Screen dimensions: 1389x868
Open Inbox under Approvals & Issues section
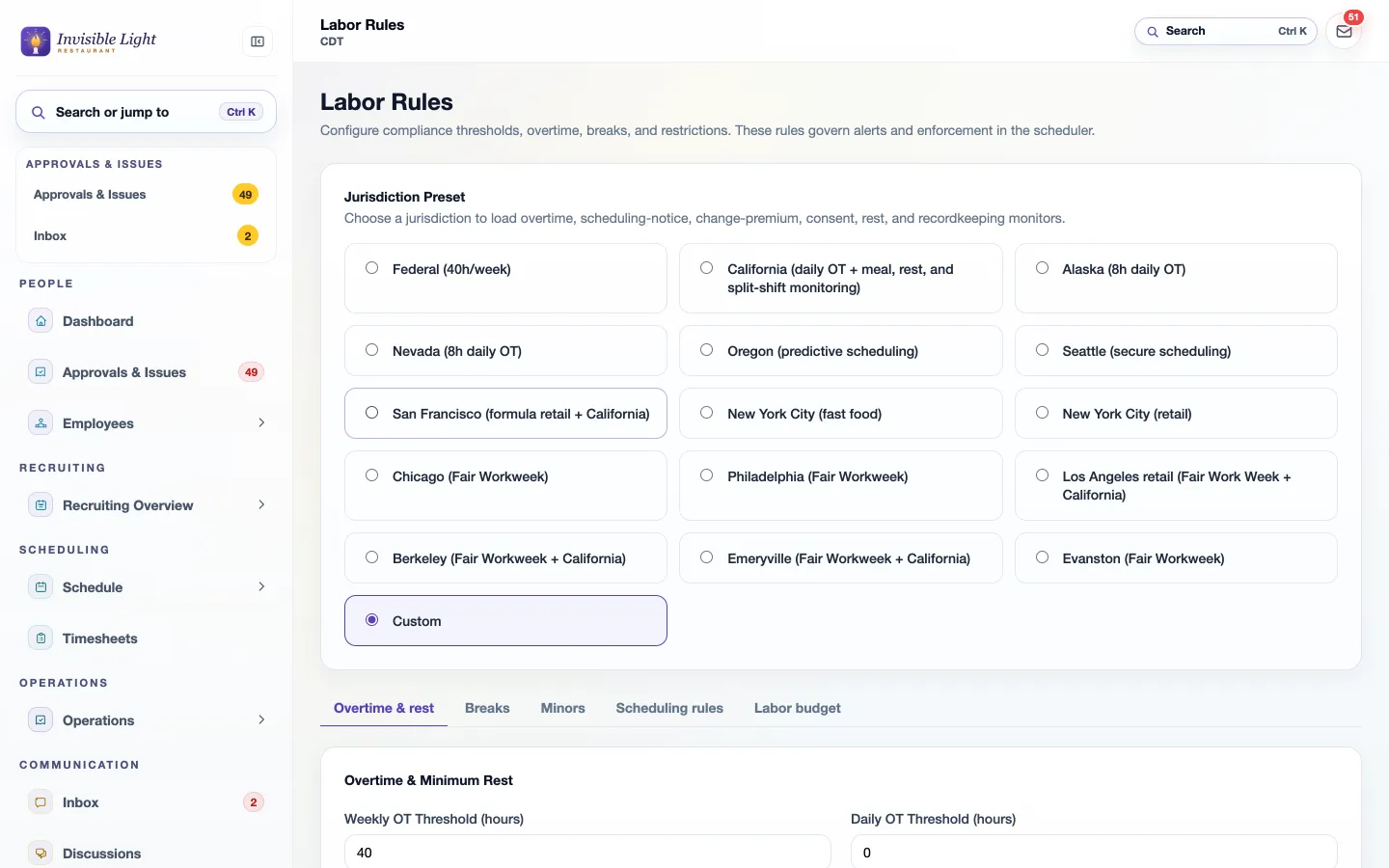point(146,236)
